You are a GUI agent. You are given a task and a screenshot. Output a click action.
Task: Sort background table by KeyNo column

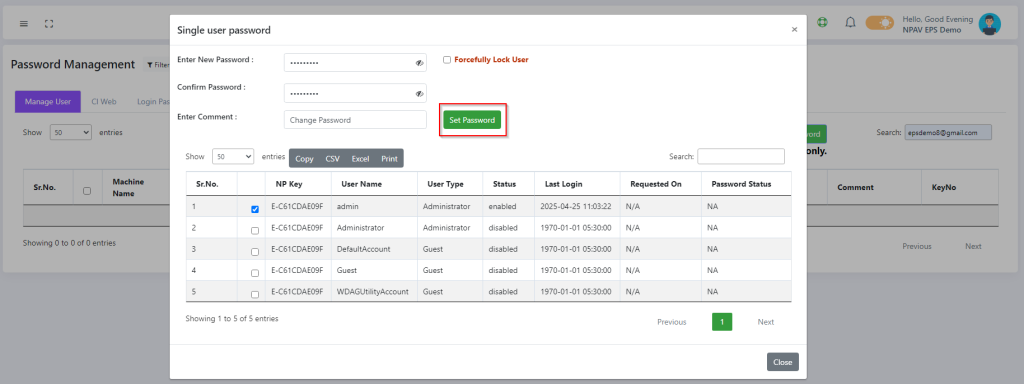959,187
